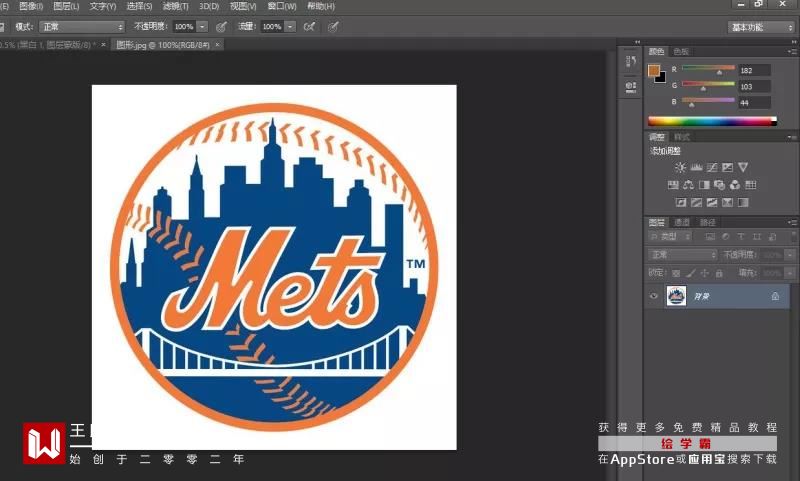Switch to the 通道 channels tab
This screenshot has height=481, width=800.
[682, 222]
